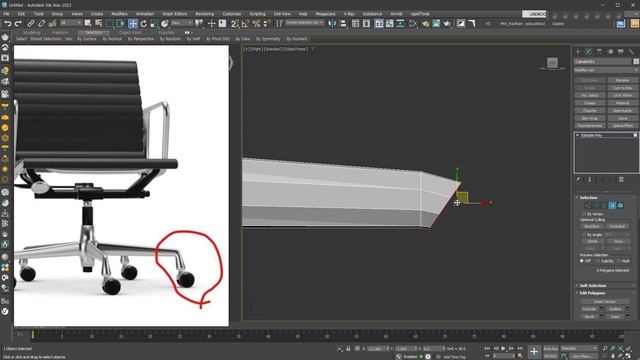The image size is (640, 360).
Task: Click the Undo arrow in main toolbar
Action: [7, 24]
